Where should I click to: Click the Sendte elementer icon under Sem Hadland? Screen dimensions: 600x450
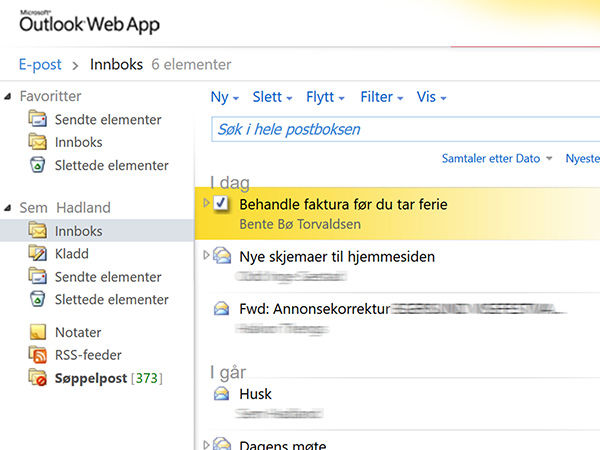coord(38,276)
